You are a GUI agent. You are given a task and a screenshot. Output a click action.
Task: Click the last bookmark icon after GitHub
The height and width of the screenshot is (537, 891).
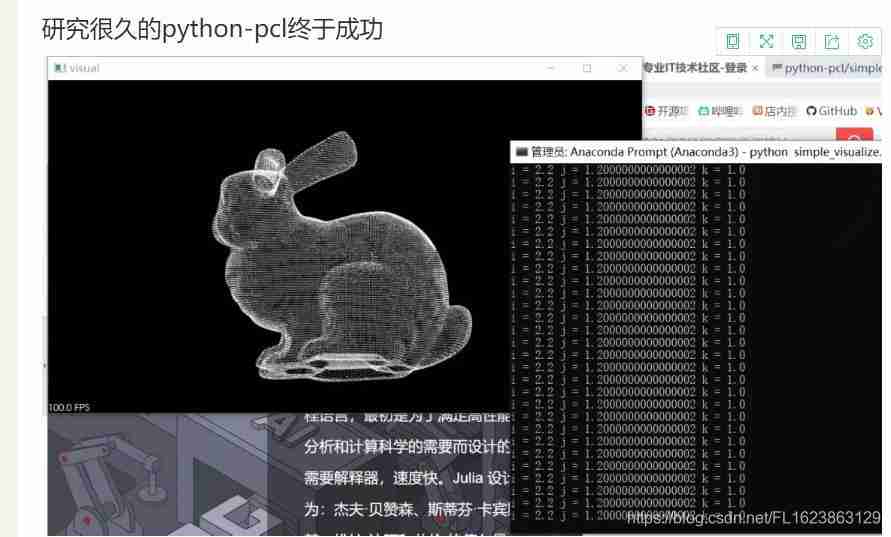coord(869,111)
